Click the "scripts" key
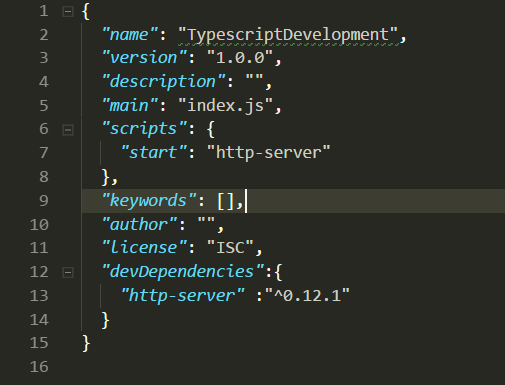505x385 pixels. tap(144, 129)
